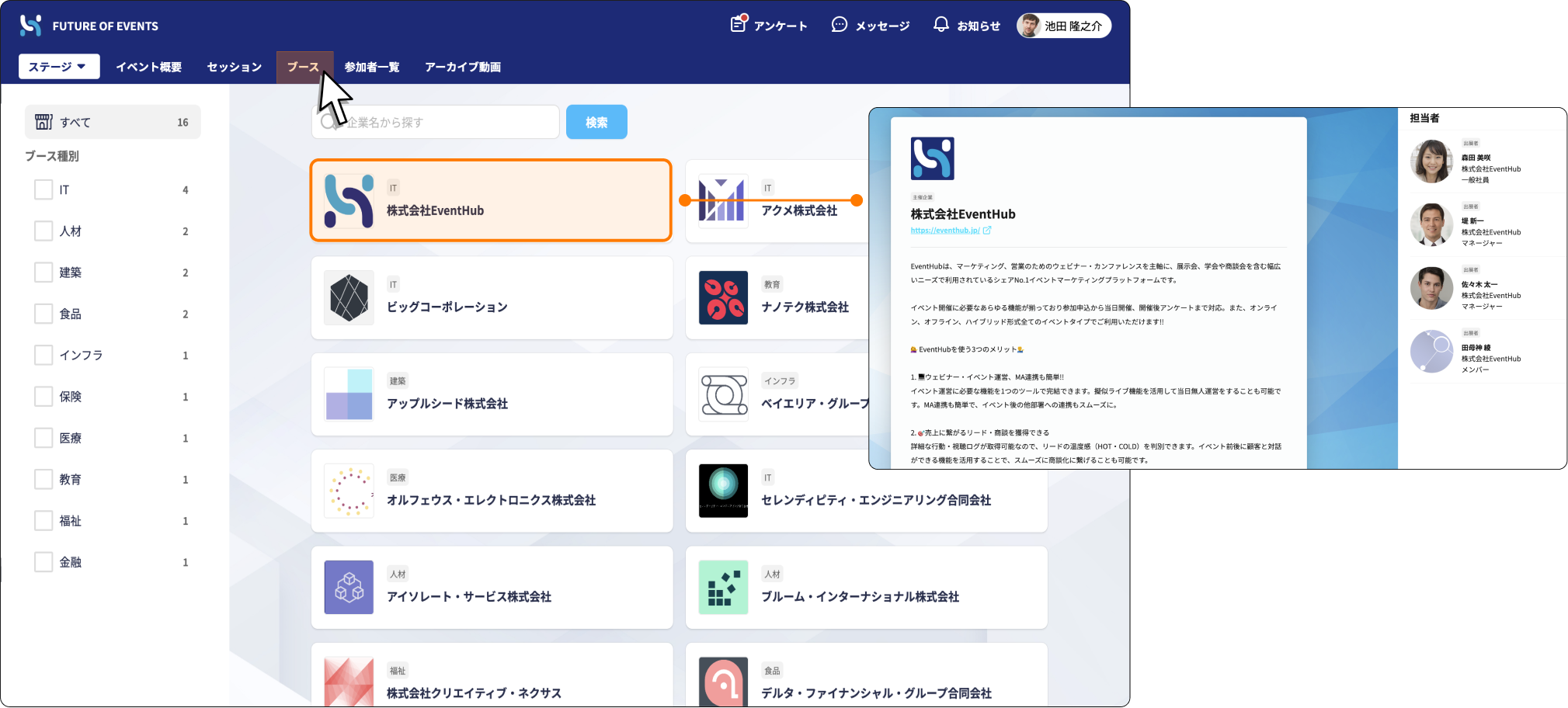Click the ブース種別 section heading
1568x708 pixels.
click(52, 156)
